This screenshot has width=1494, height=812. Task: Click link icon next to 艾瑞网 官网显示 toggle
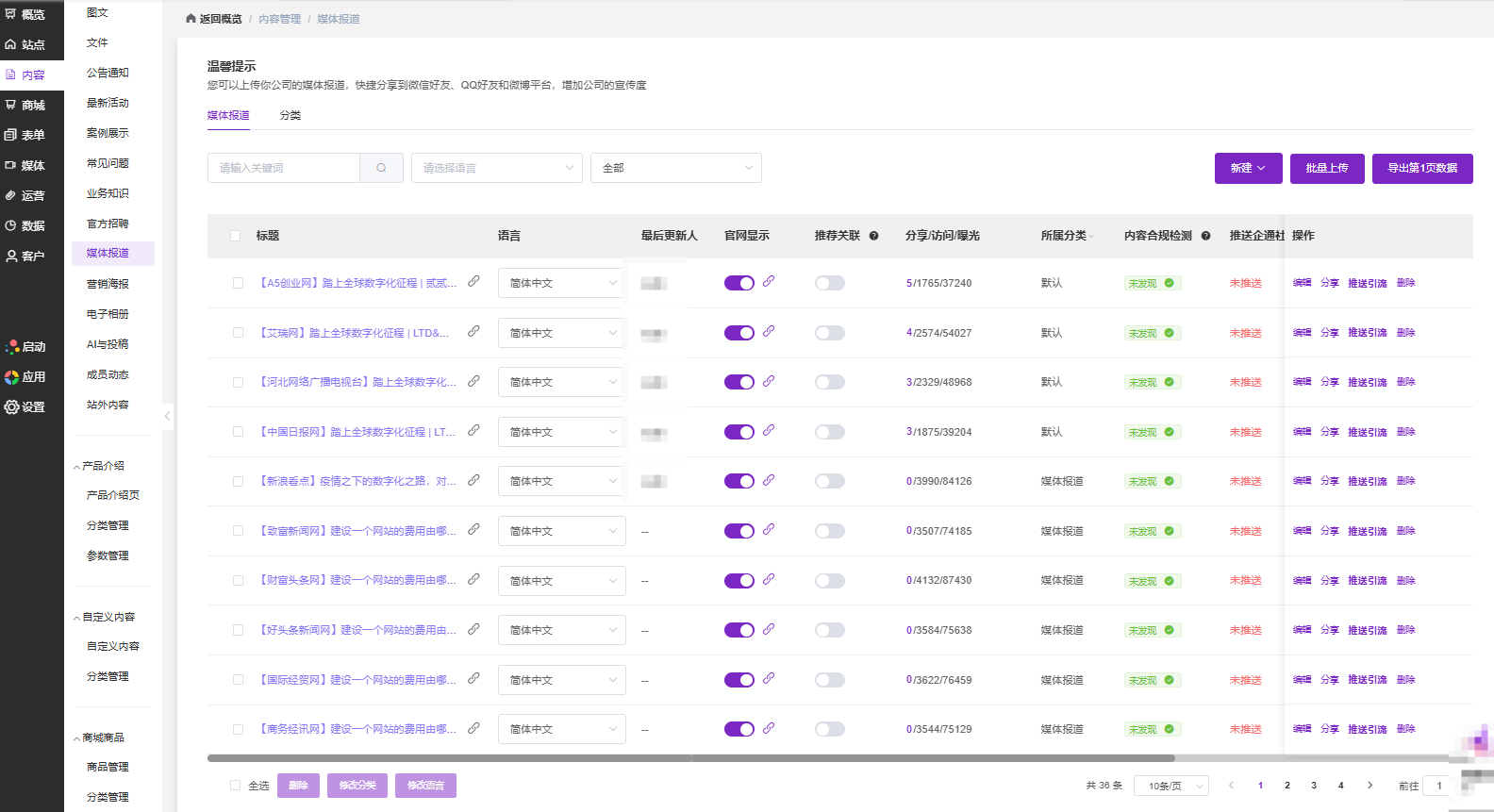tap(769, 331)
